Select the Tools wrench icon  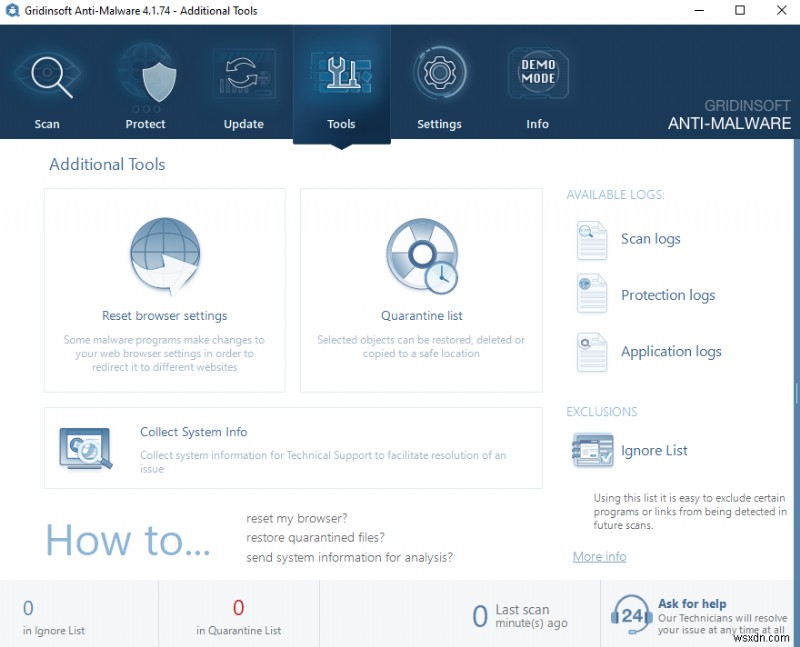click(x=342, y=73)
